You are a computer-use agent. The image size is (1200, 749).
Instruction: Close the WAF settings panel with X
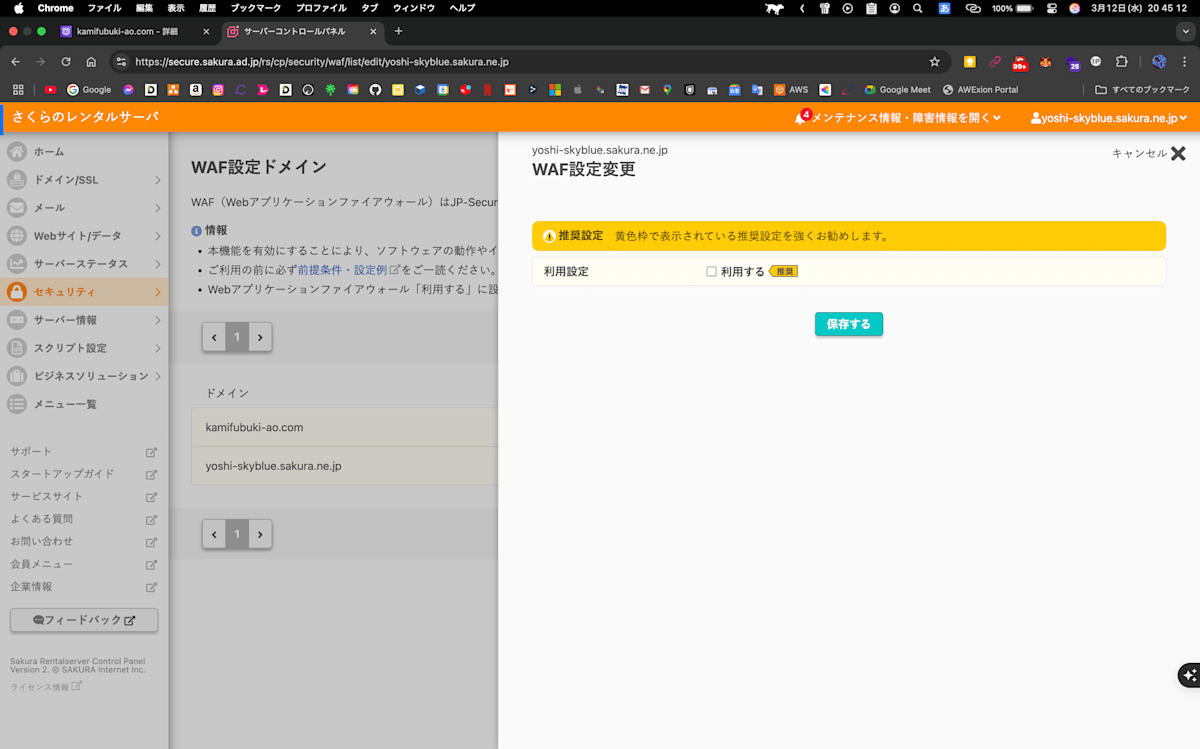pyautogui.click(x=1178, y=153)
